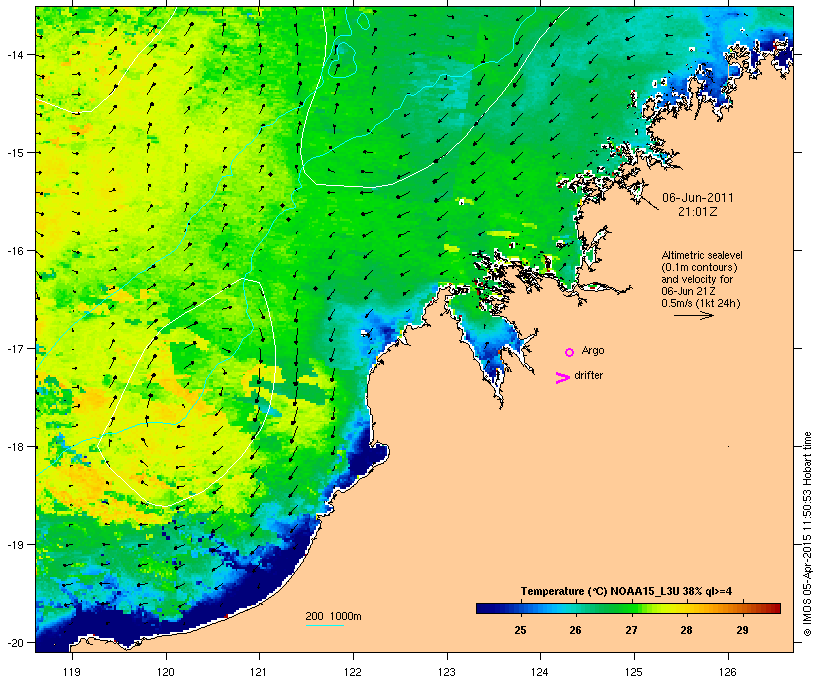This screenshot has height=680, width=820.
Task: Click the -19 latitude axis label
Action: (14, 545)
